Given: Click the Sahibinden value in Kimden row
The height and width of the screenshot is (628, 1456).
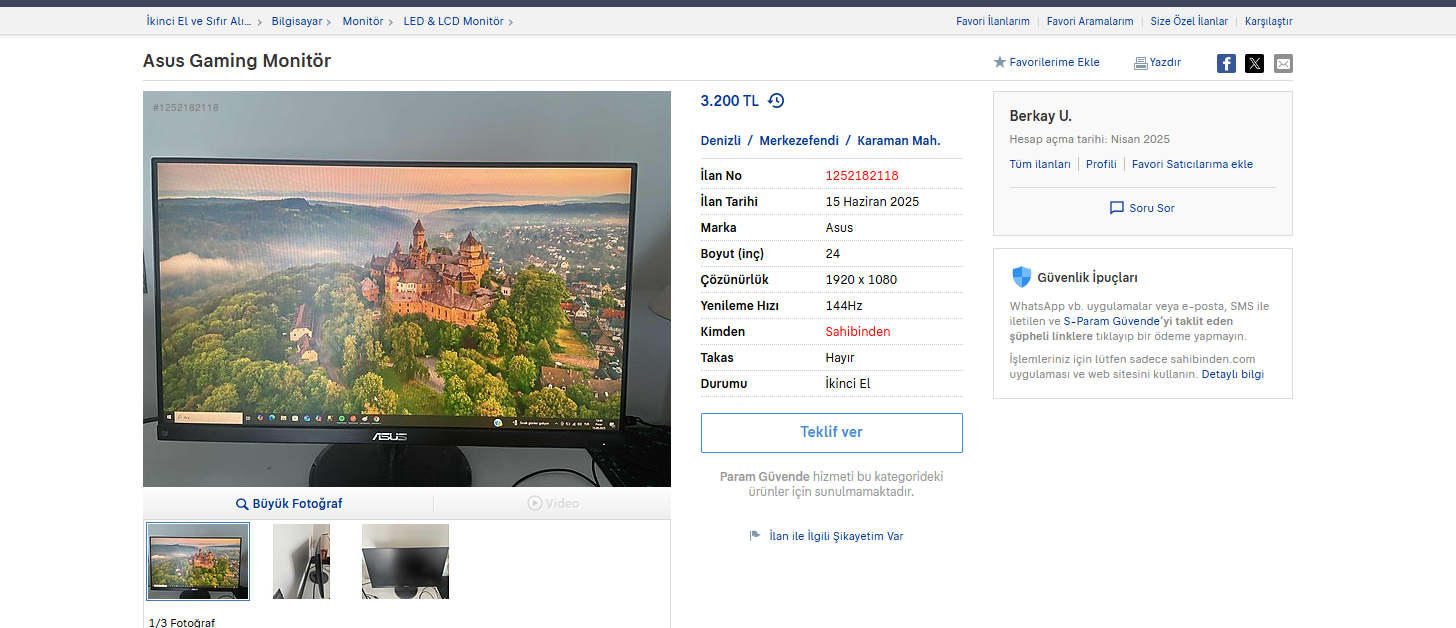Looking at the screenshot, I should pos(857,331).
